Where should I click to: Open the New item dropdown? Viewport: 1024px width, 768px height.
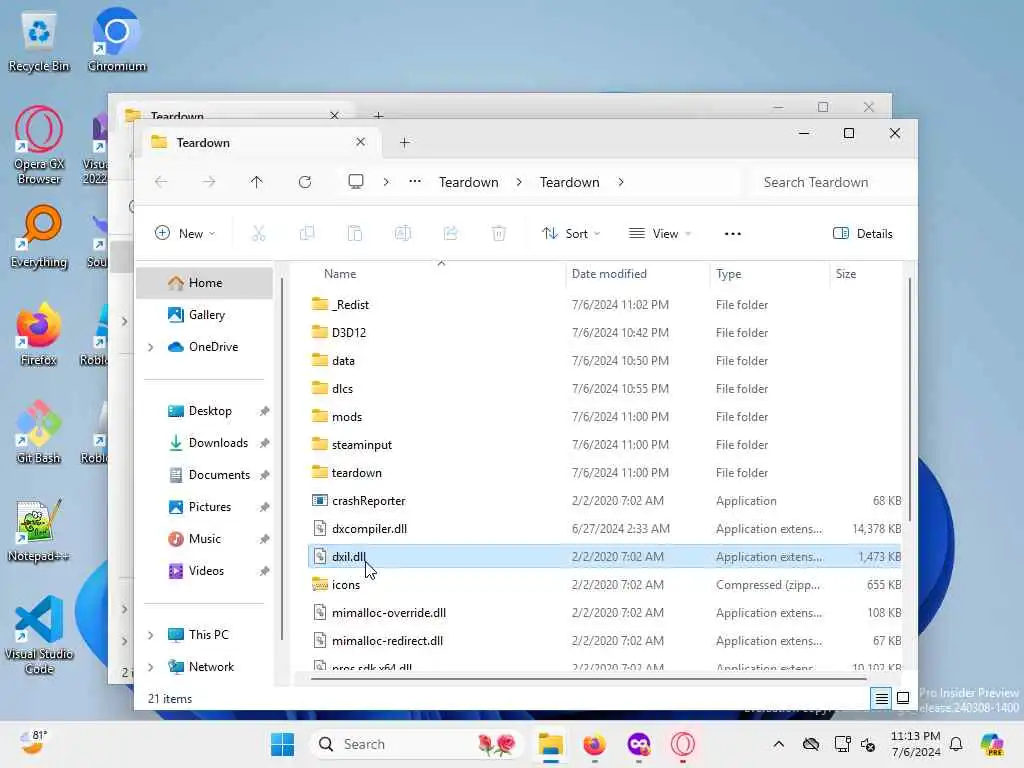tap(185, 233)
